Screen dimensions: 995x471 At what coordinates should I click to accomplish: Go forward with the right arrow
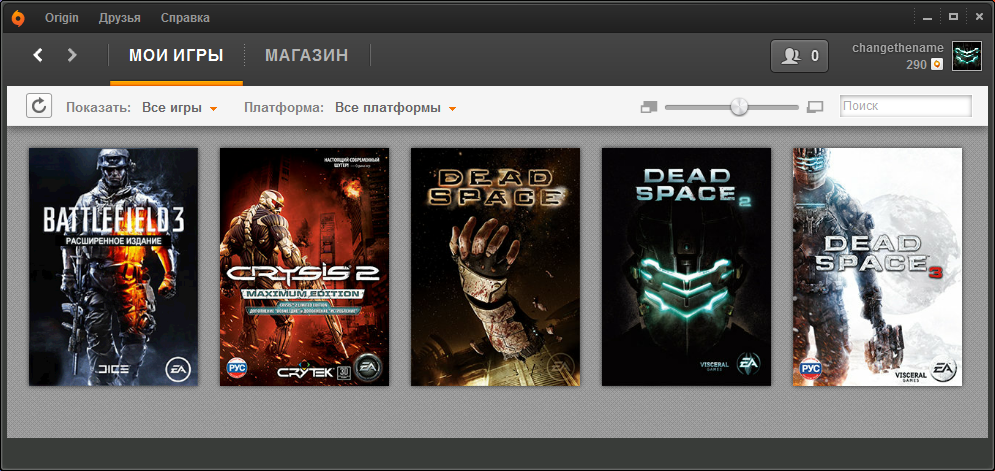point(72,55)
